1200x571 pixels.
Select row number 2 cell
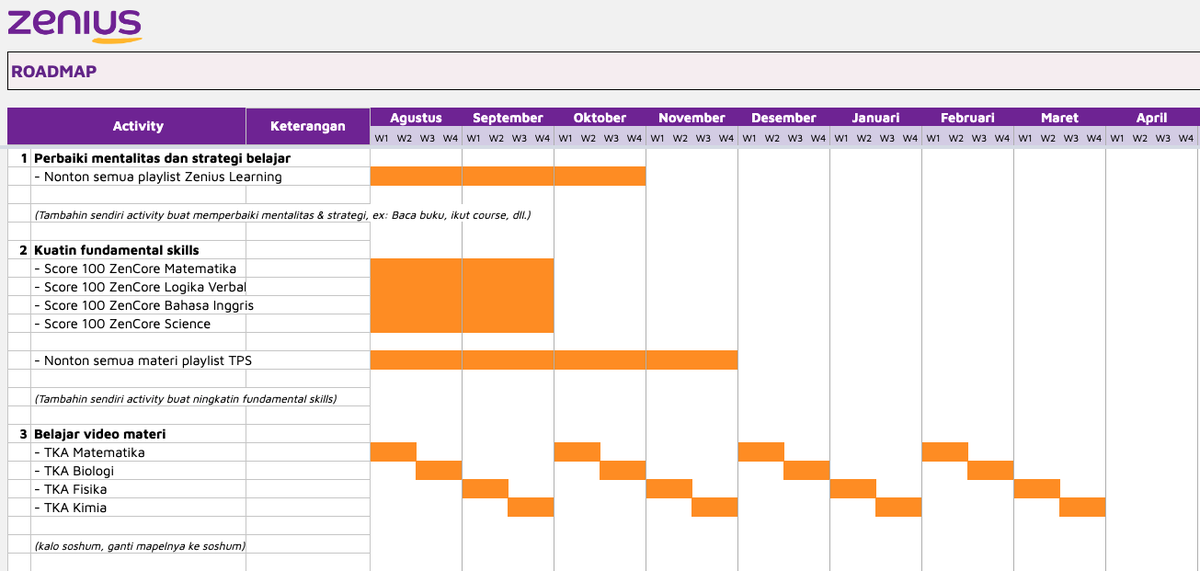point(19,250)
